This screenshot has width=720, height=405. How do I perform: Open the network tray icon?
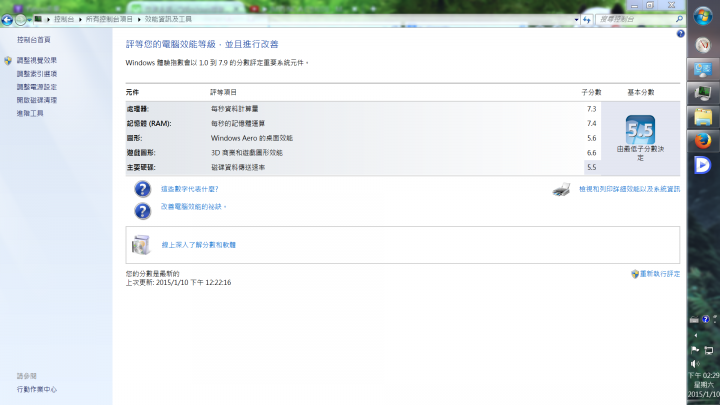click(709, 350)
